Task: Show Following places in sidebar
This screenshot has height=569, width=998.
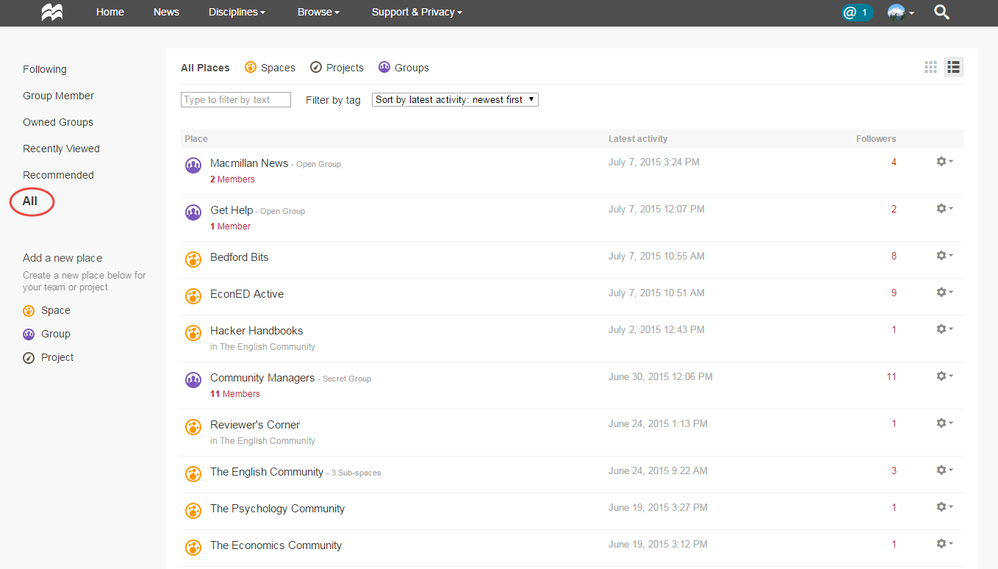Action: (x=45, y=69)
